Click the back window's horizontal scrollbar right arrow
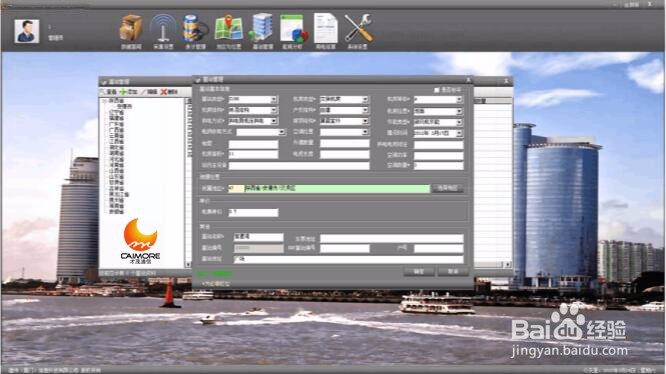The width and height of the screenshot is (666, 374). pyautogui.click(x=508, y=264)
